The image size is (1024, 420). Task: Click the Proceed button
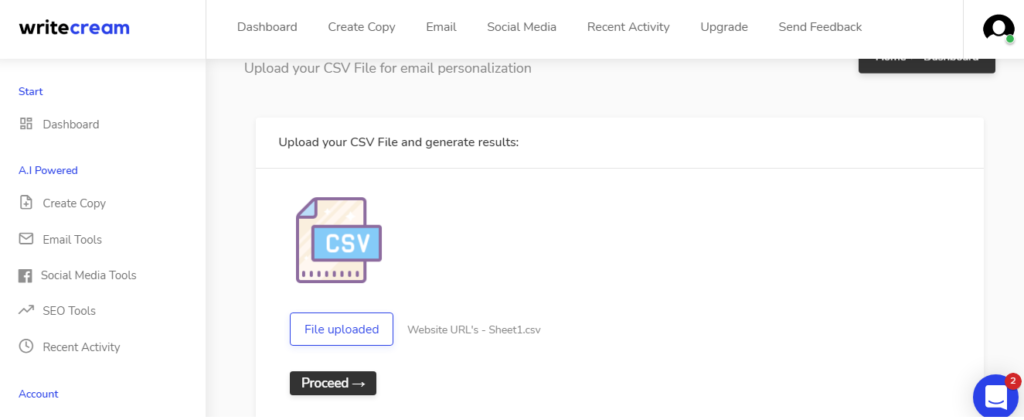pyautogui.click(x=333, y=383)
